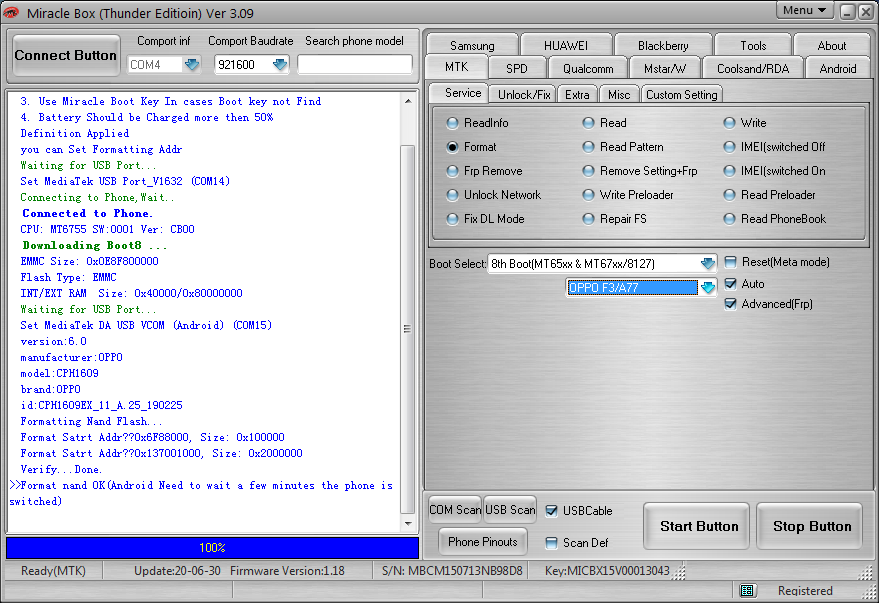The width and height of the screenshot is (879, 603).
Task: Click the 'model:CPH1609' log line
Action: 59,373
